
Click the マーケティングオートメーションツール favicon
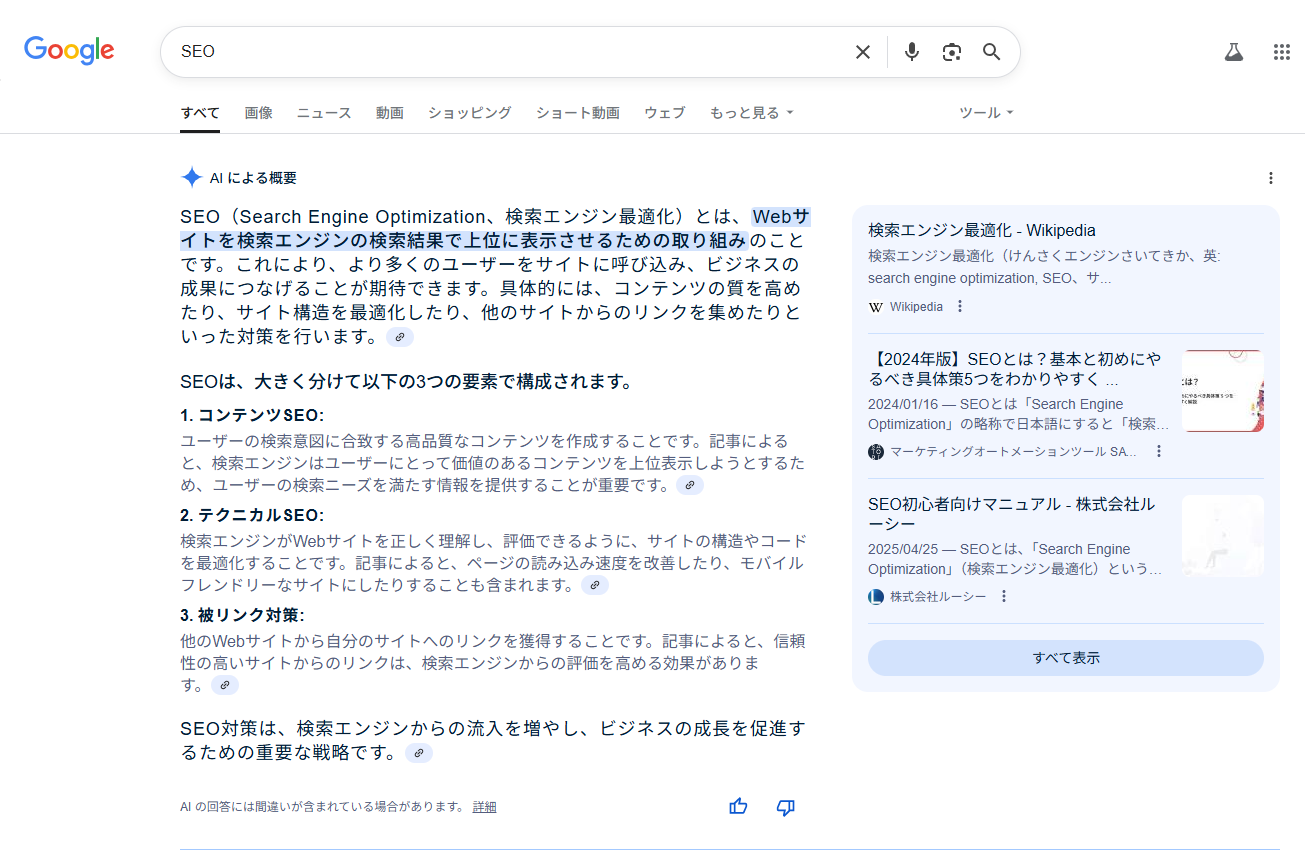[x=876, y=452]
